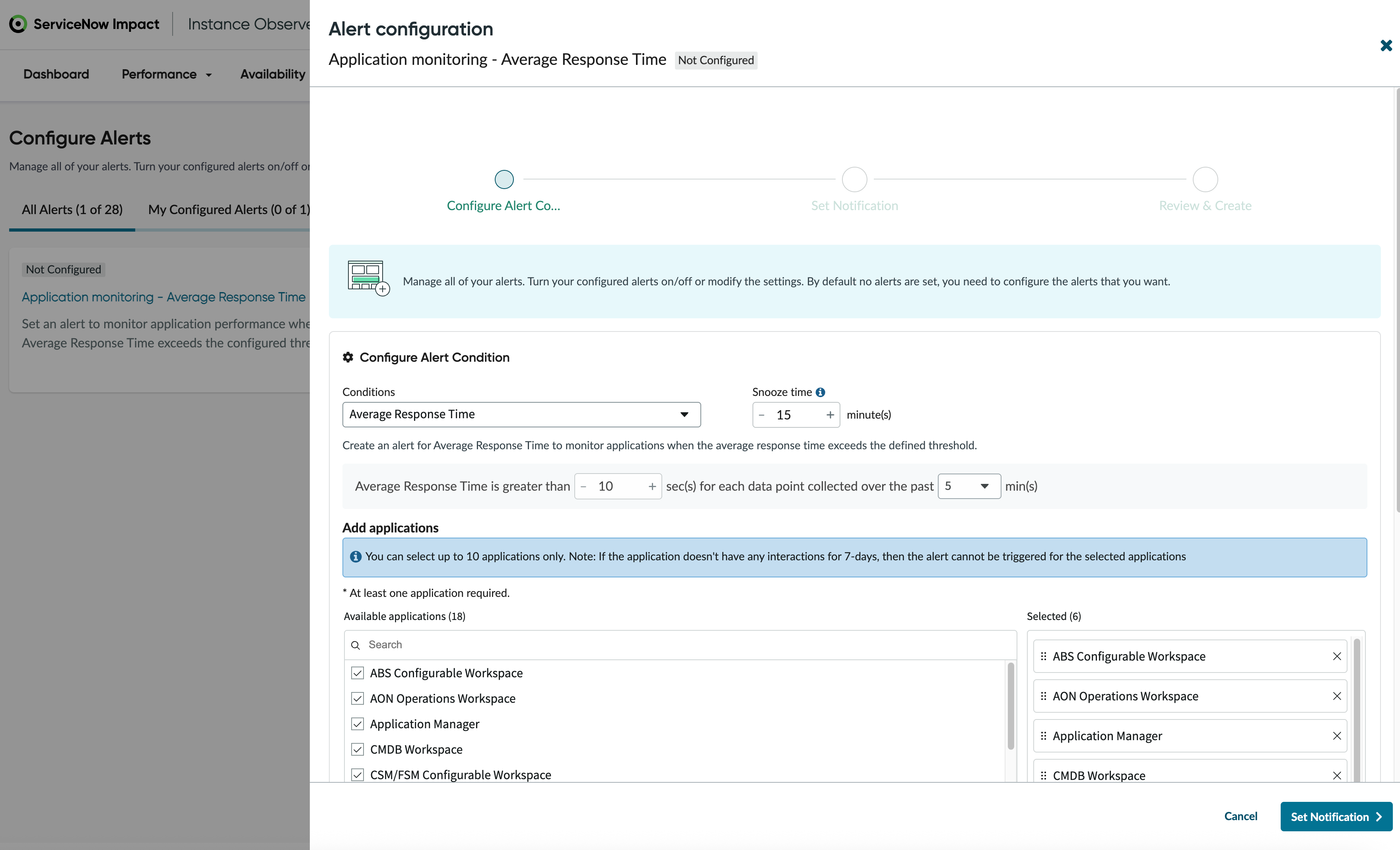Screen dimensions: 1400x850
Task: Click the Not Configured badge on alert card
Action: [64, 269]
